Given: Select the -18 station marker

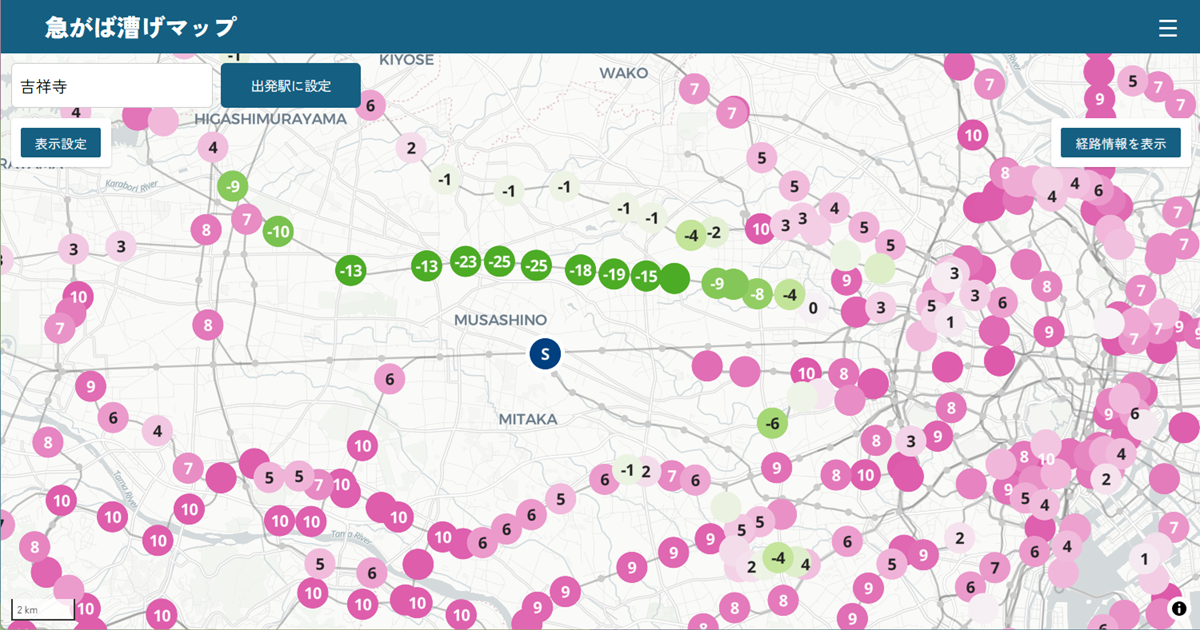Looking at the screenshot, I should pyautogui.click(x=581, y=271).
